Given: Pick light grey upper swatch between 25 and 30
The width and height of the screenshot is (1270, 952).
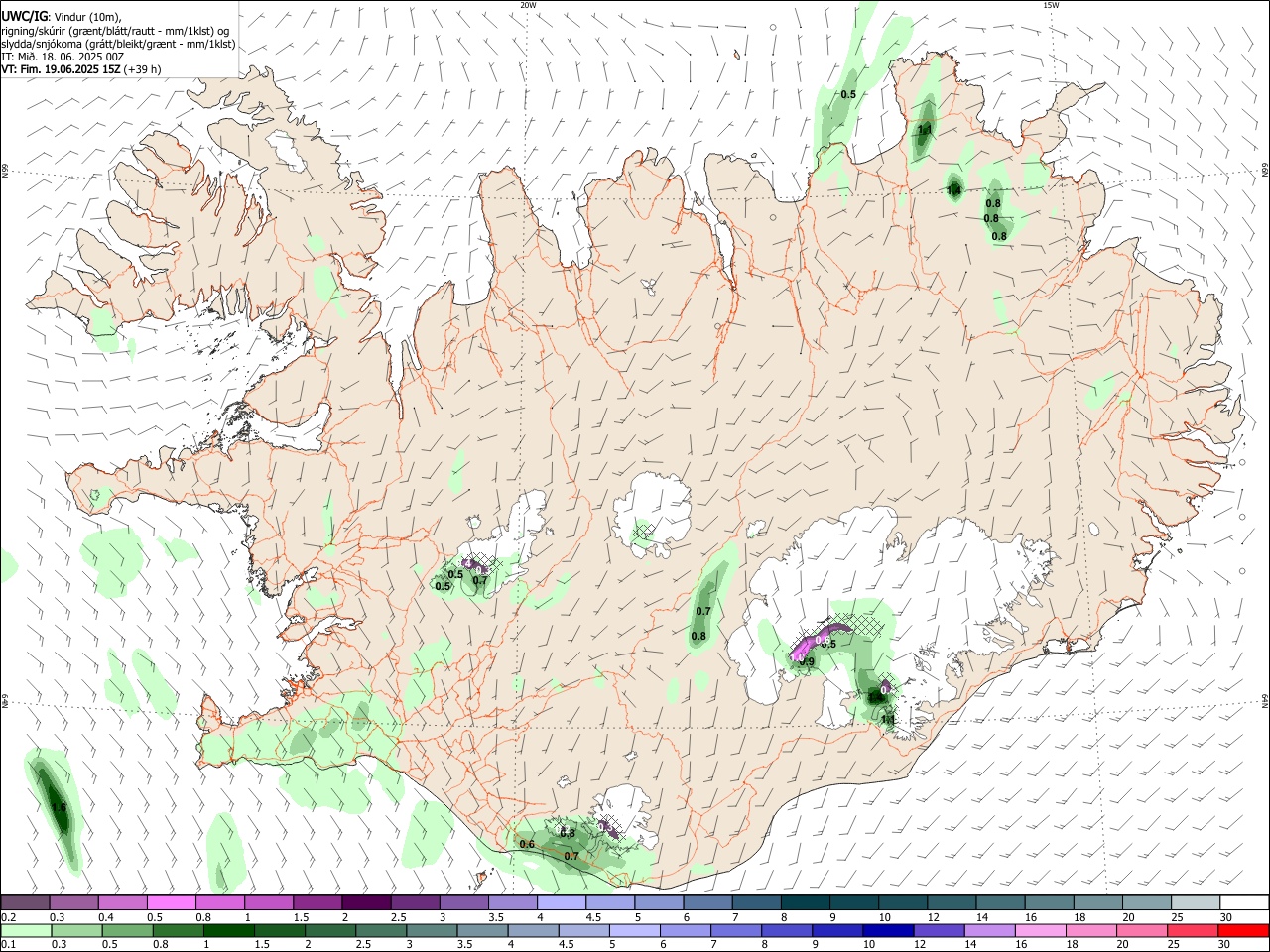Looking at the screenshot, I should coord(1197,902).
